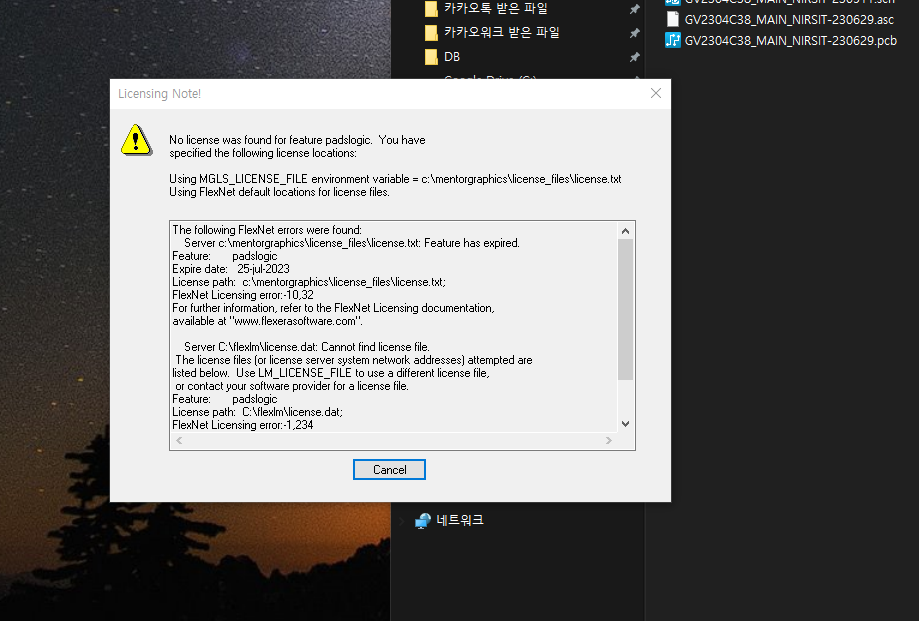This screenshot has width=919, height=621.
Task: Click the vertical scrollbar thumb in error log
Action: [x=626, y=310]
